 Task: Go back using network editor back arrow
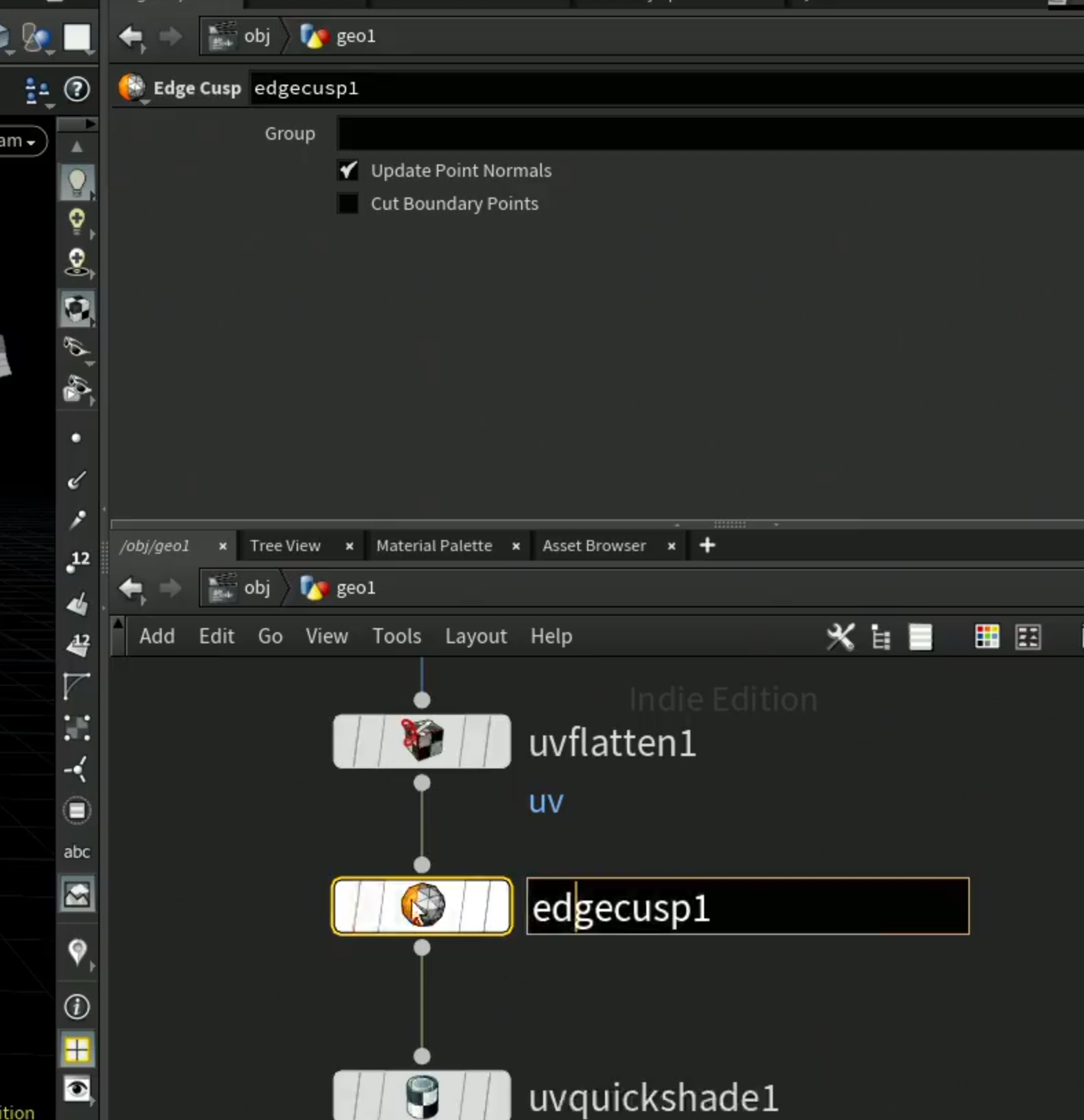[x=131, y=588]
